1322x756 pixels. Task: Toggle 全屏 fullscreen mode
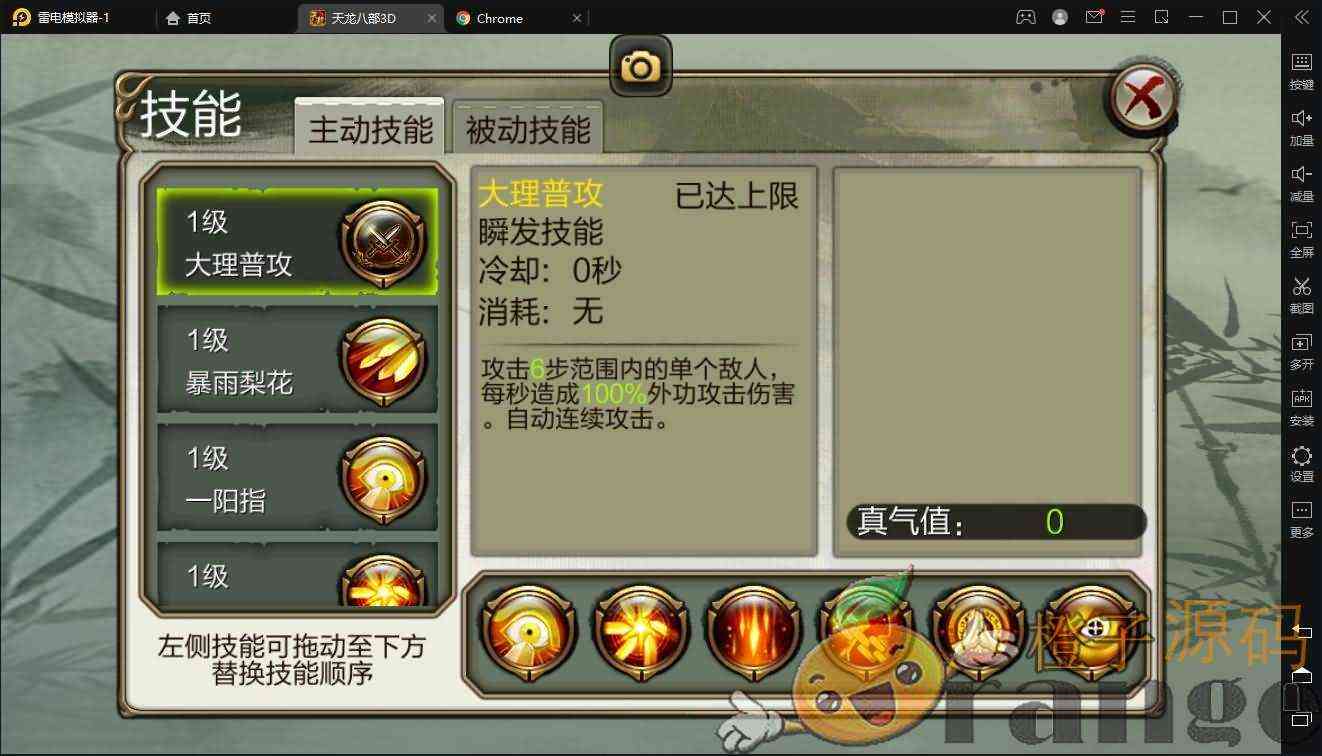[1301, 239]
